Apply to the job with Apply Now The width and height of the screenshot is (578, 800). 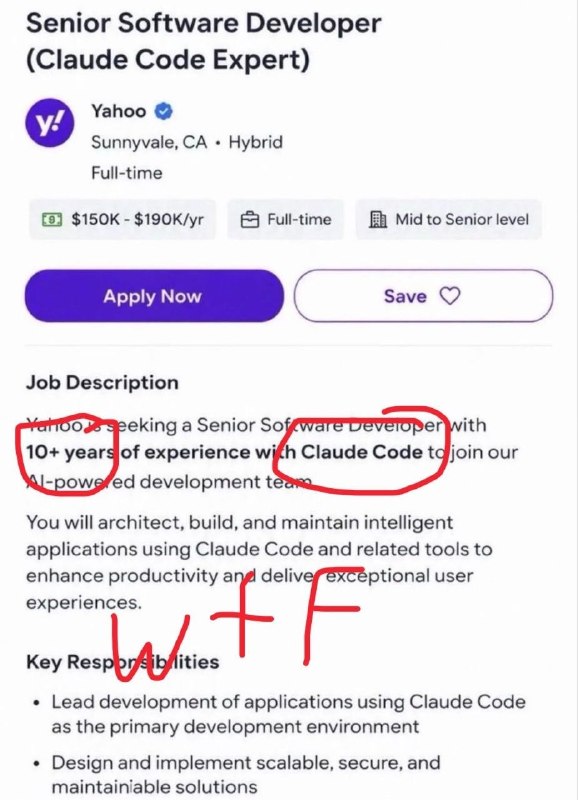coord(154,296)
